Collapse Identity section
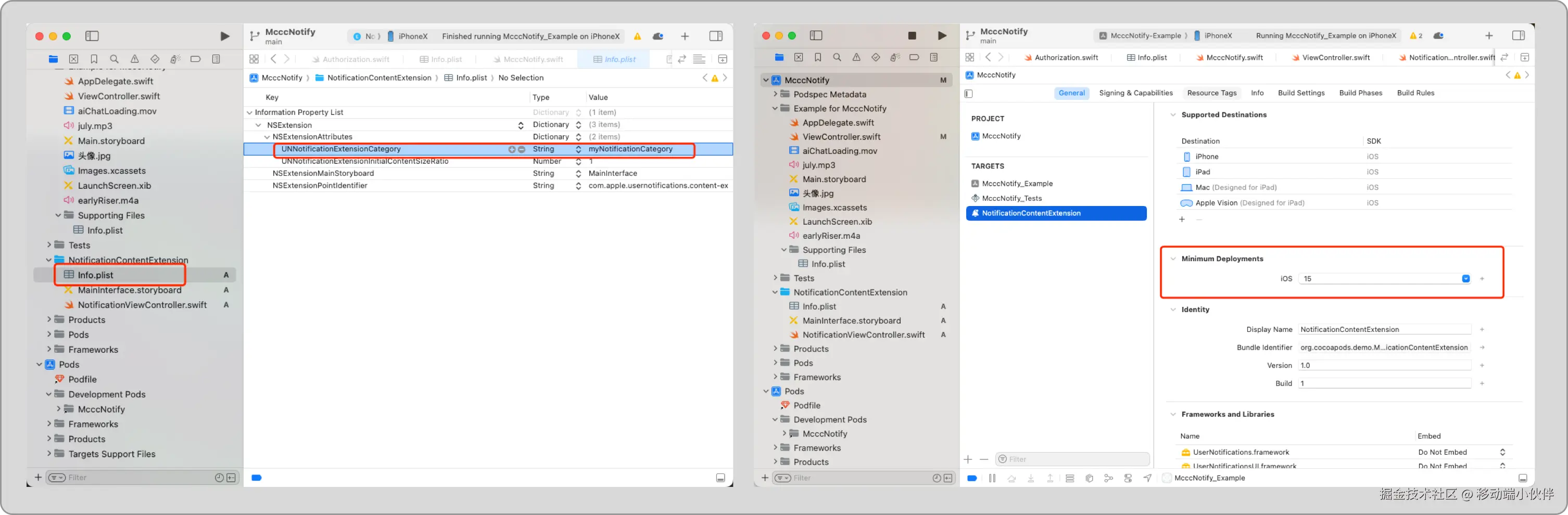The width and height of the screenshot is (1568, 515). pos(1173,310)
